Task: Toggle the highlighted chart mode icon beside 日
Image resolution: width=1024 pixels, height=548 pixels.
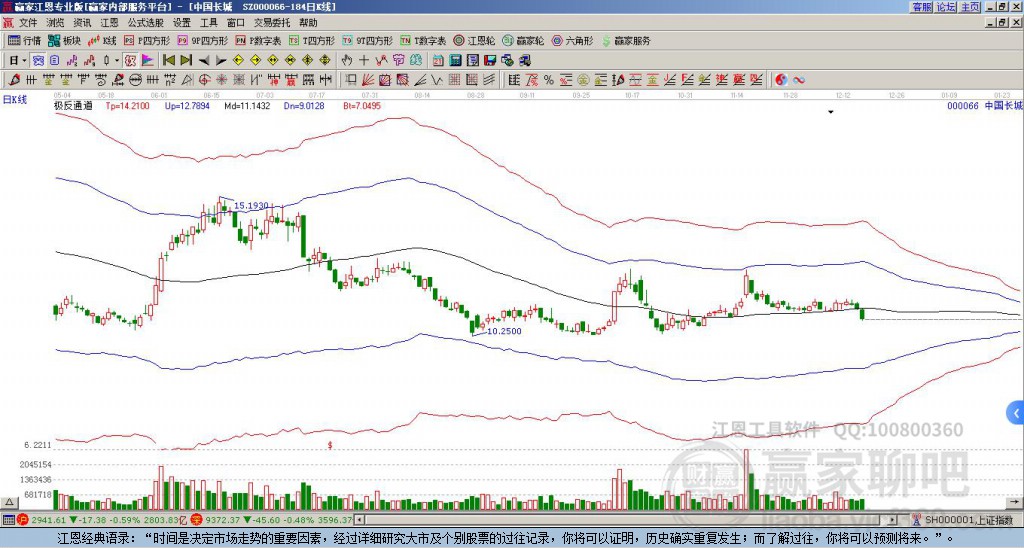Action: click(38, 61)
